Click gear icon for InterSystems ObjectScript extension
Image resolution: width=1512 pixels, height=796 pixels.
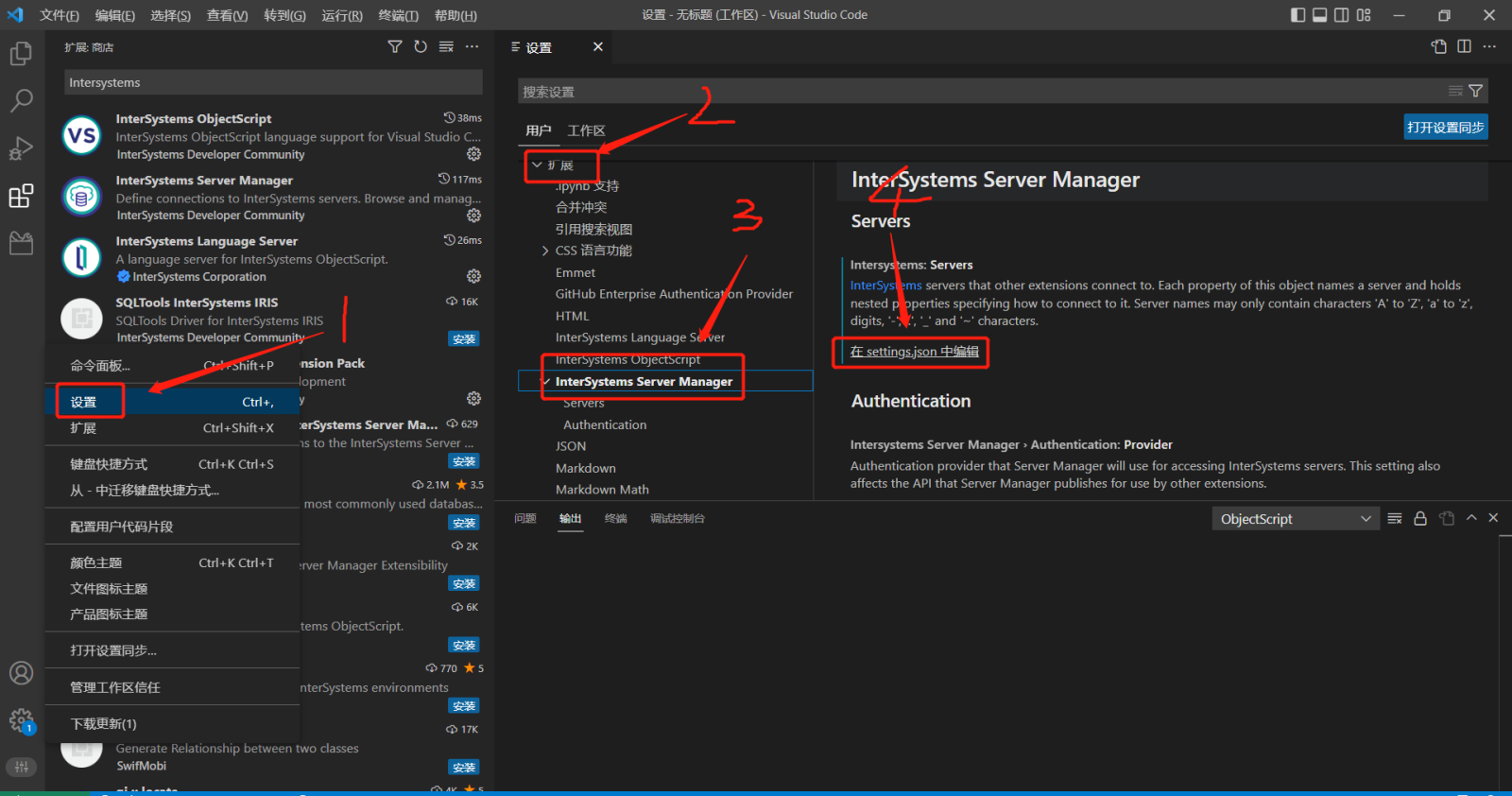(x=473, y=154)
